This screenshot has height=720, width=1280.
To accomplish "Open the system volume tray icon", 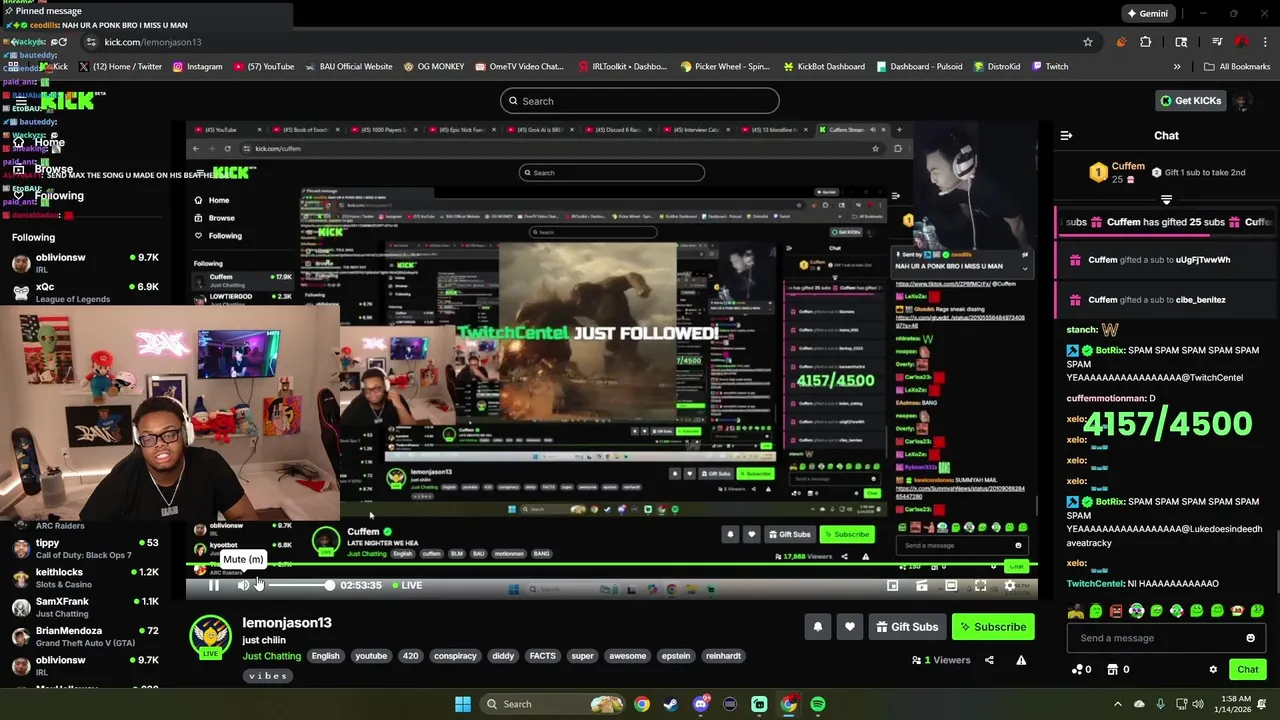I will coord(1198,704).
